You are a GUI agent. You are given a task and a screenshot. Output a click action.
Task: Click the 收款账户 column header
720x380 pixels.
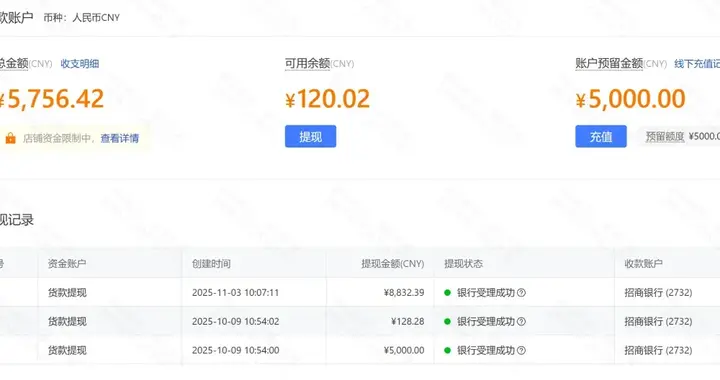coord(643,264)
